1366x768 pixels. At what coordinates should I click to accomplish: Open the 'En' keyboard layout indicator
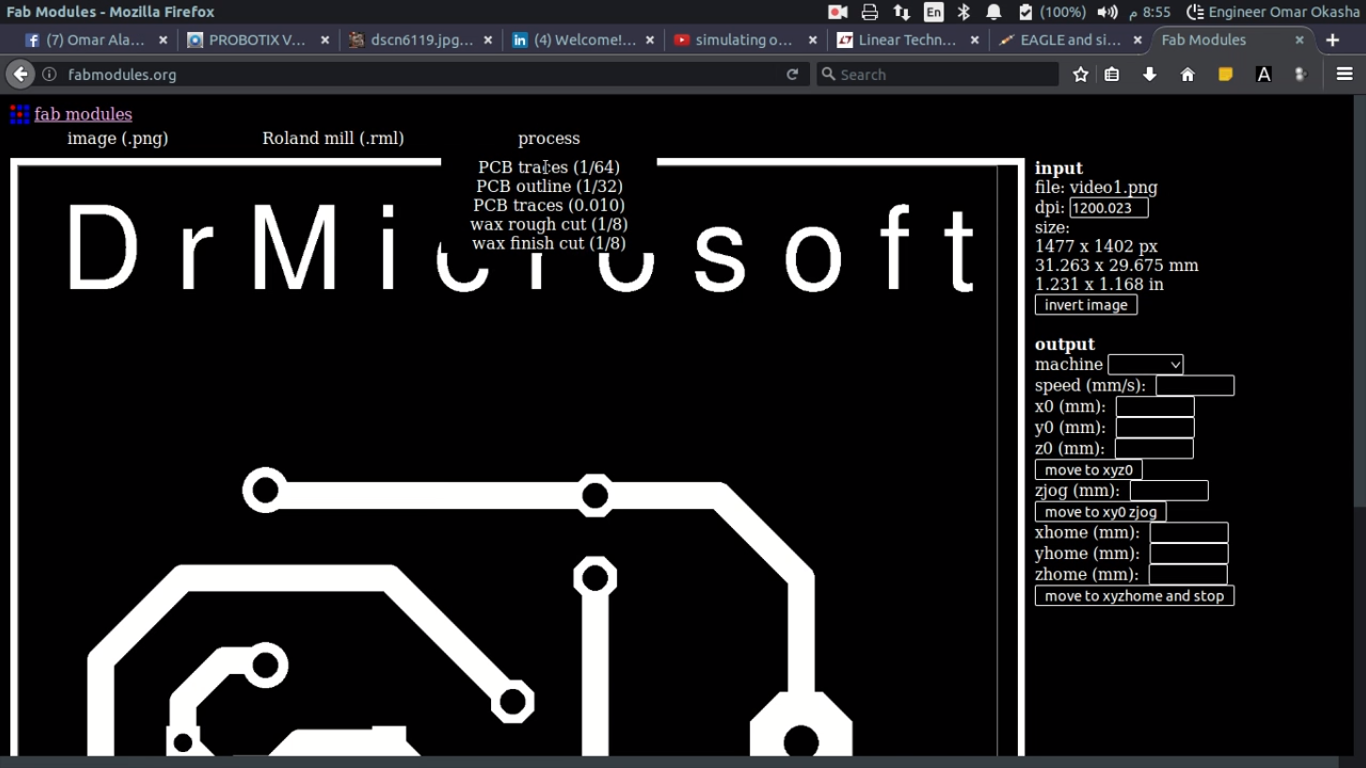point(933,12)
